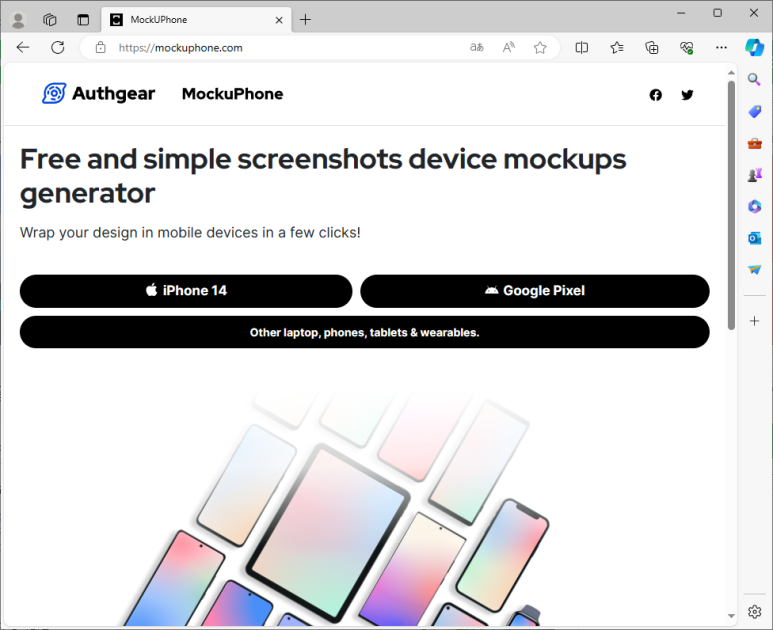Screen dimensions: 773x630
Task: Launch Copilot from the toolbar
Action: click(754, 47)
